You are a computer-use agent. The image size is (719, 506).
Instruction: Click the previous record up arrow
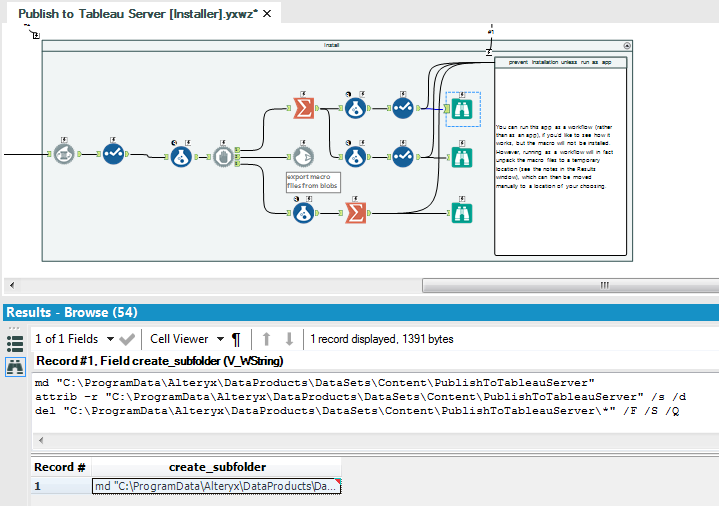pyautogui.click(x=266, y=339)
